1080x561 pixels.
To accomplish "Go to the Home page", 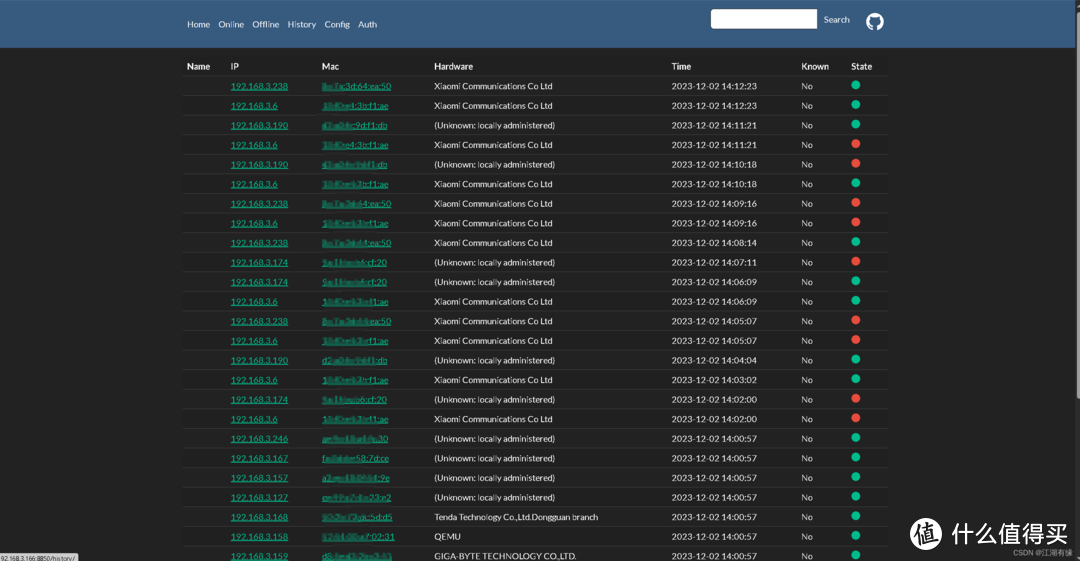I will 198,24.
